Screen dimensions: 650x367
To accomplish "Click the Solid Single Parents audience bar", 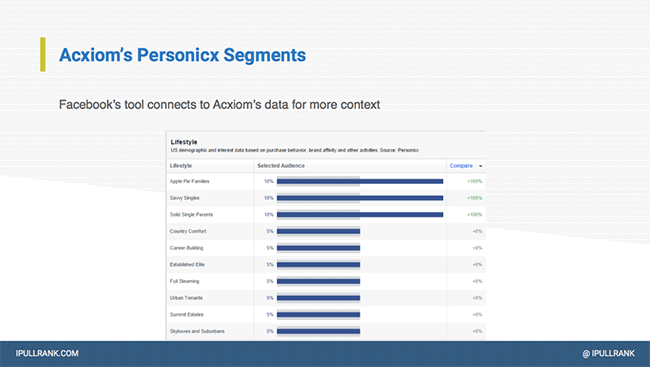I will (x=360, y=214).
